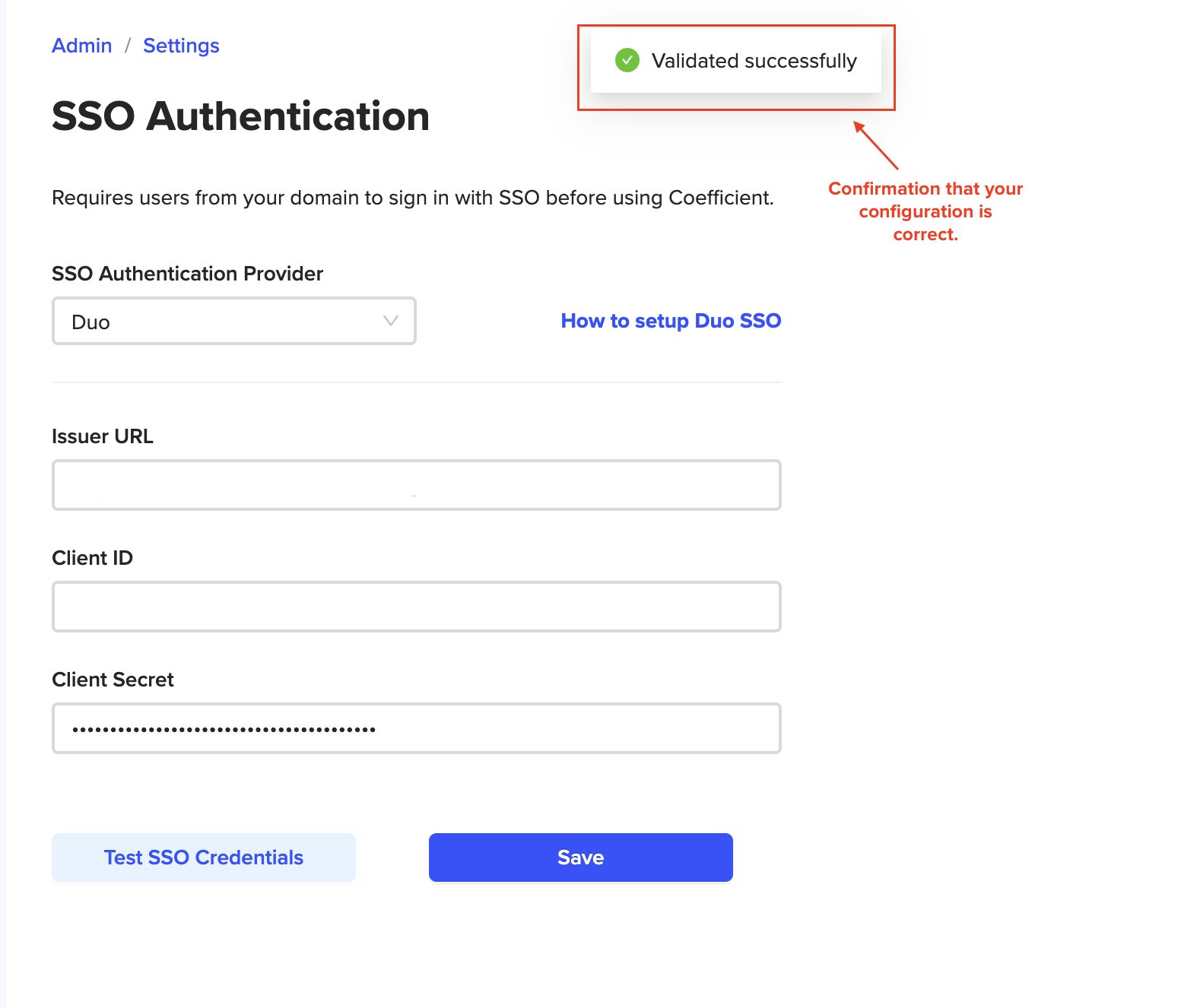The image size is (1197, 1008).
Task: Dismiss the Validated successfully notification
Action: click(x=735, y=61)
